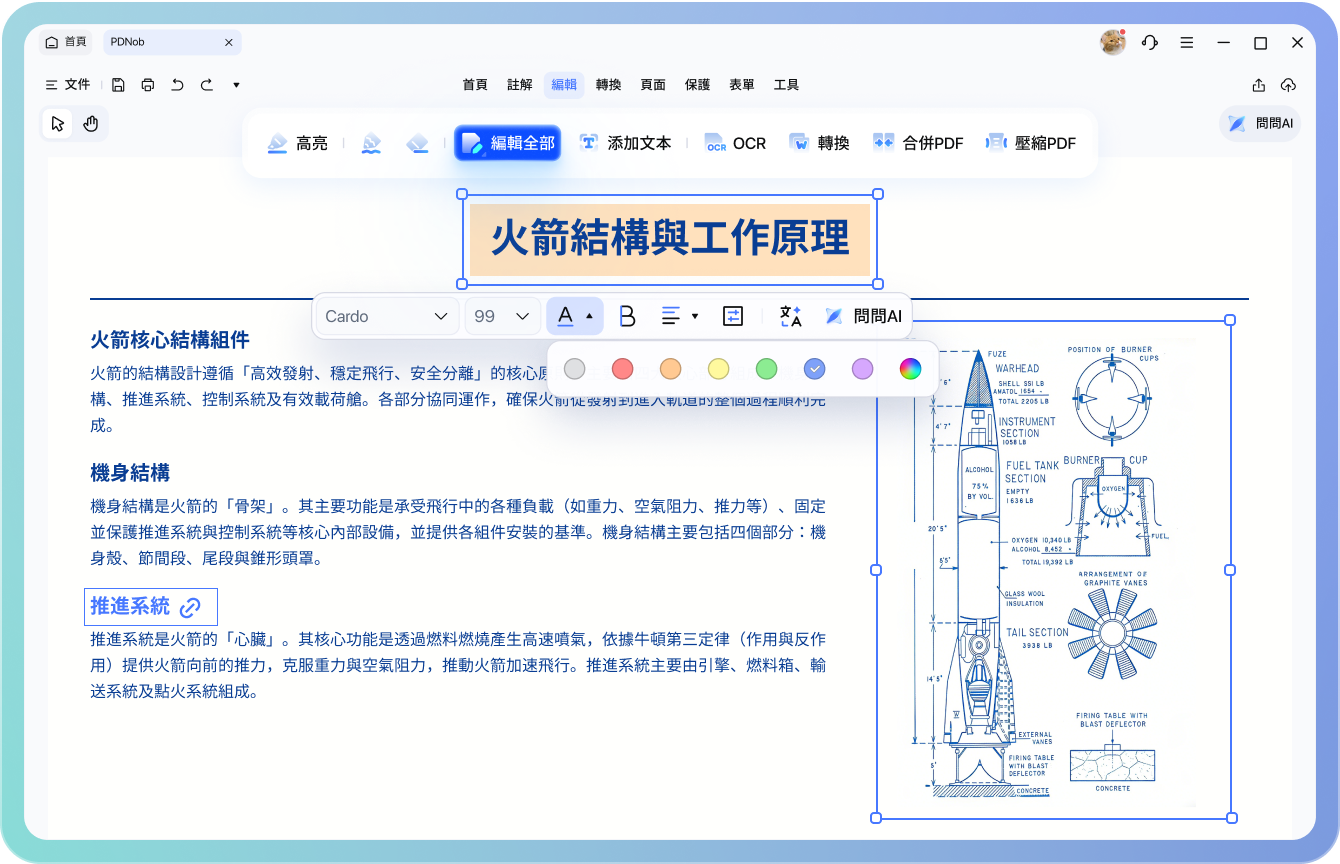Click the 問問AI button at top right
Viewport: 1340px width, 864px height.
click(1260, 124)
